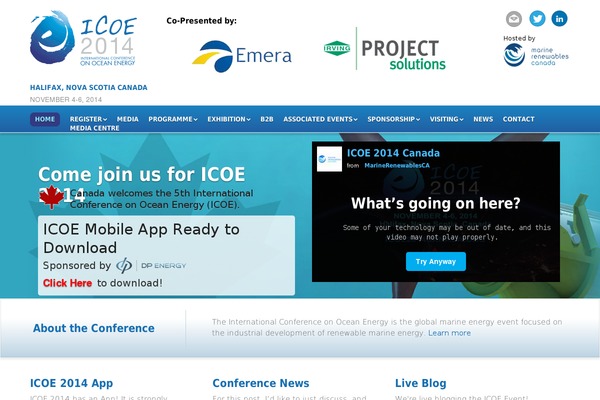The height and width of the screenshot is (400, 600).
Task: Expand the Register dropdown menu
Action: click(x=88, y=119)
